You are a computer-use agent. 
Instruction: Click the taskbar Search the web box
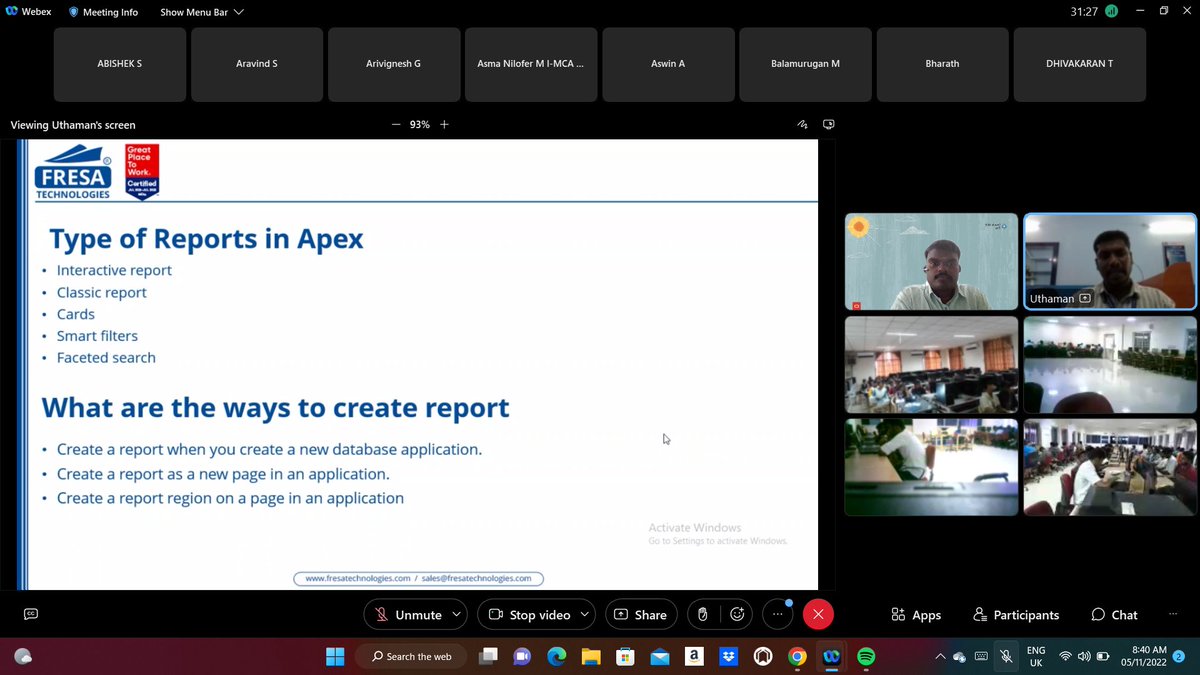[x=412, y=656]
